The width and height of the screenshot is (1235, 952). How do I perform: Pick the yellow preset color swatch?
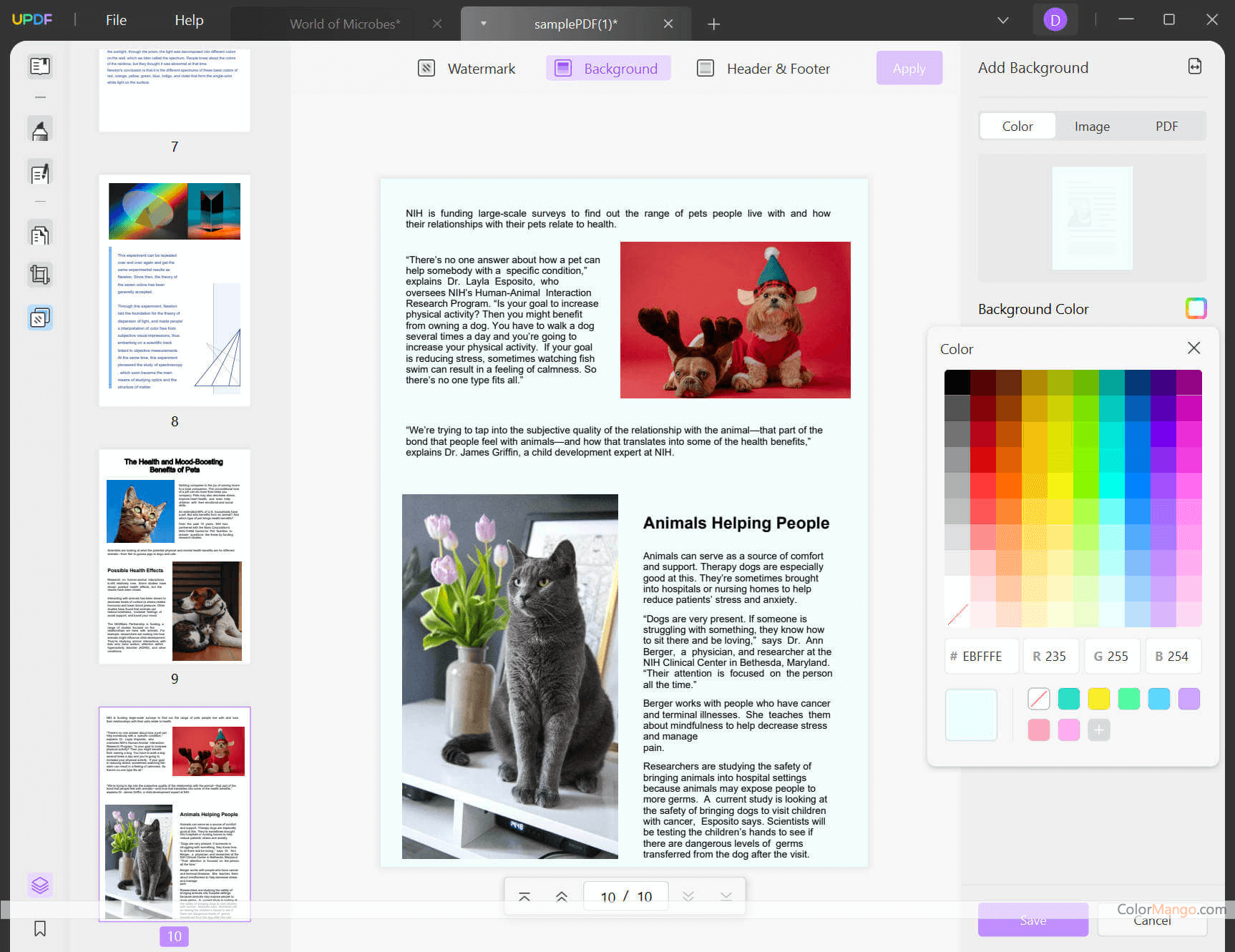click(1098, 699)
